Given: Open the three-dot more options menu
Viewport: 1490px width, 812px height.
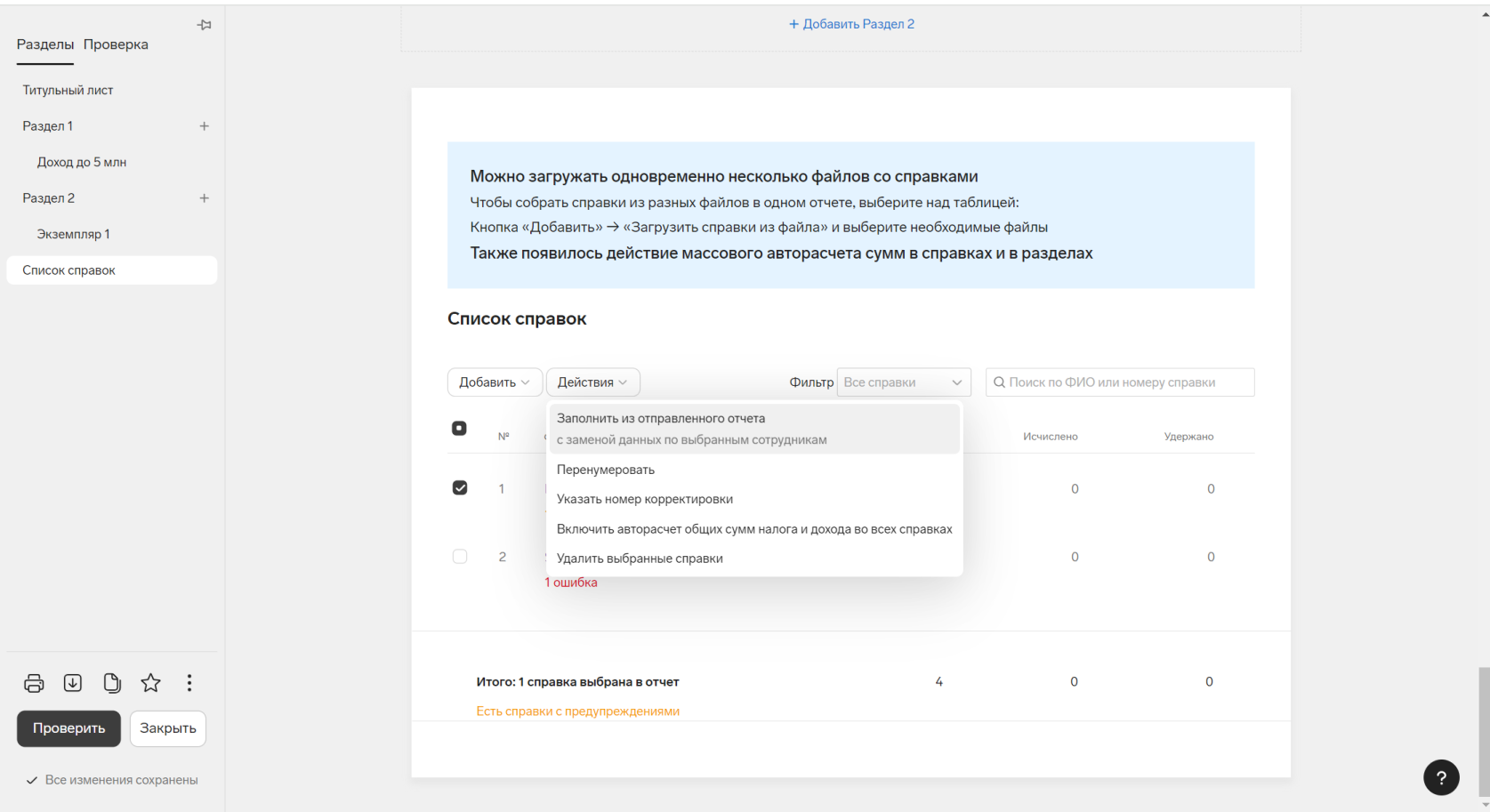Looking at the screenshot, I should pos(189,683).
